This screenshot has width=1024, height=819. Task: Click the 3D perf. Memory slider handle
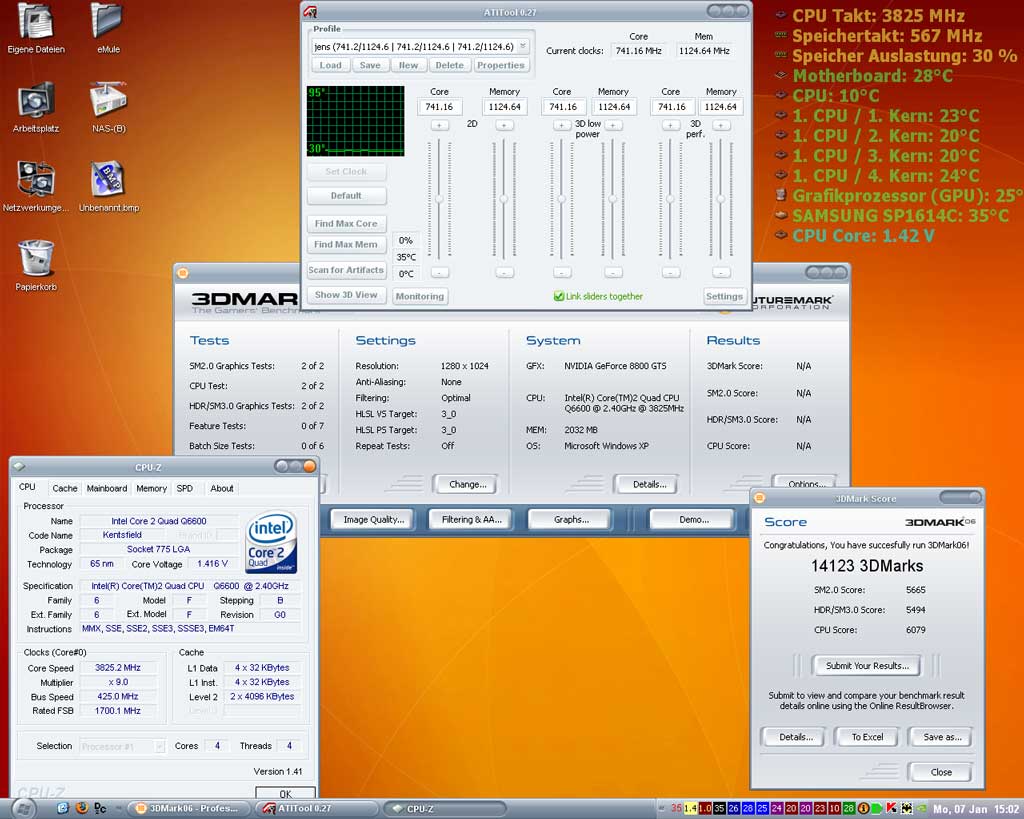pyautogui.click(x=721, y=199)
